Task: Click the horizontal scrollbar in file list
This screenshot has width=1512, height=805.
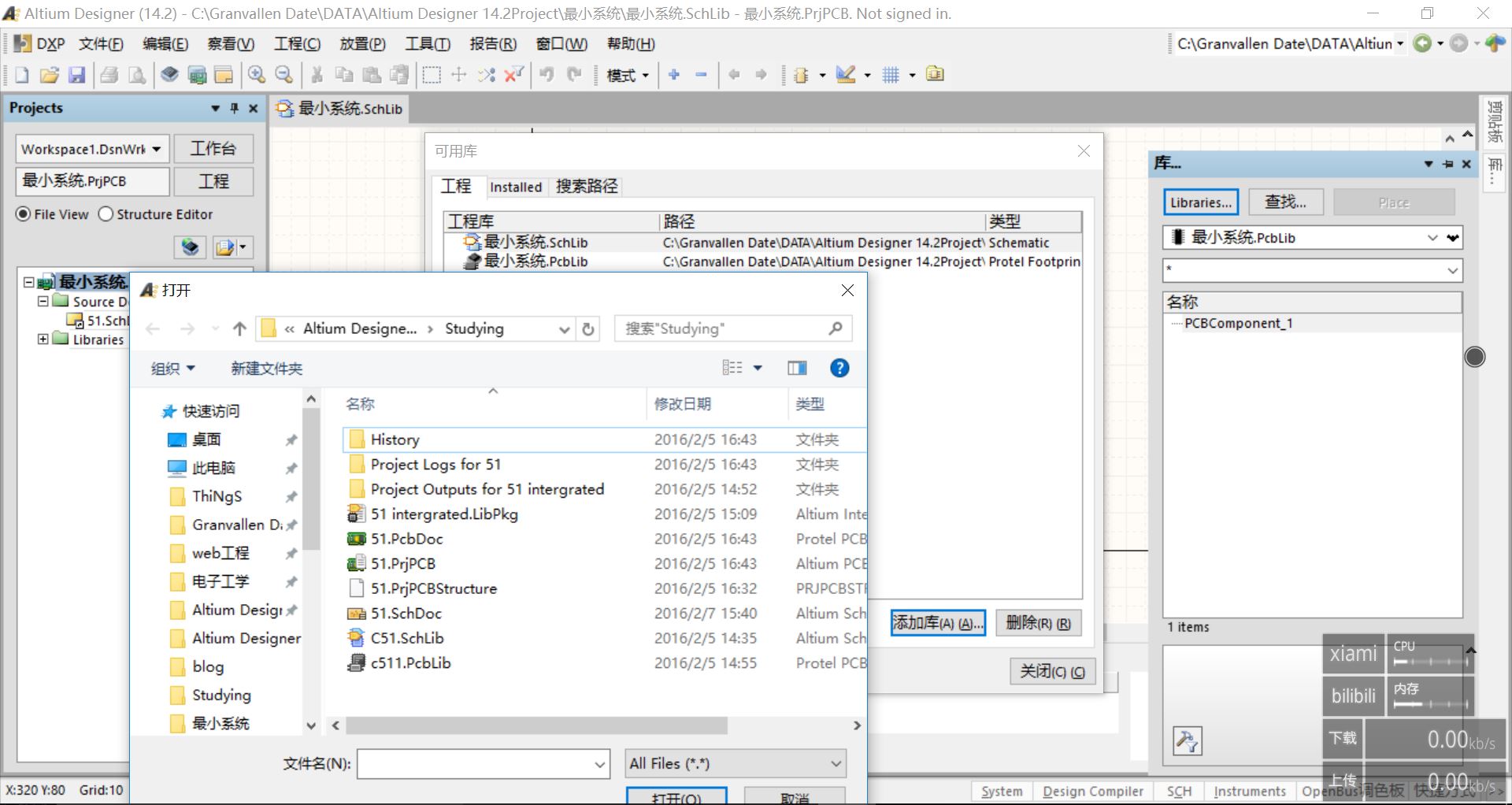Action: pos(535,725)
